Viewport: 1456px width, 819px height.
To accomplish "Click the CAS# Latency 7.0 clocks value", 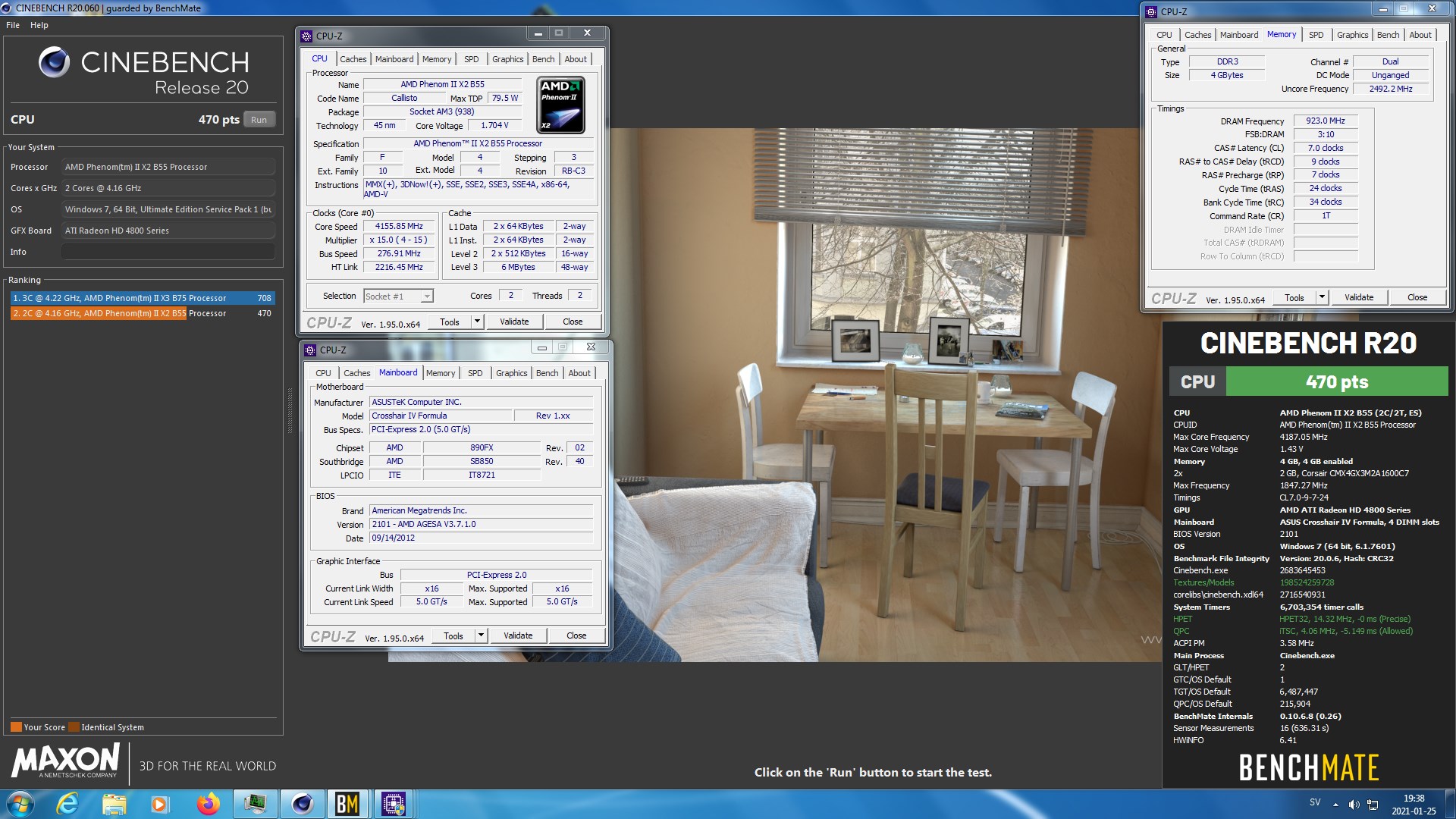I will [1325, 148].
